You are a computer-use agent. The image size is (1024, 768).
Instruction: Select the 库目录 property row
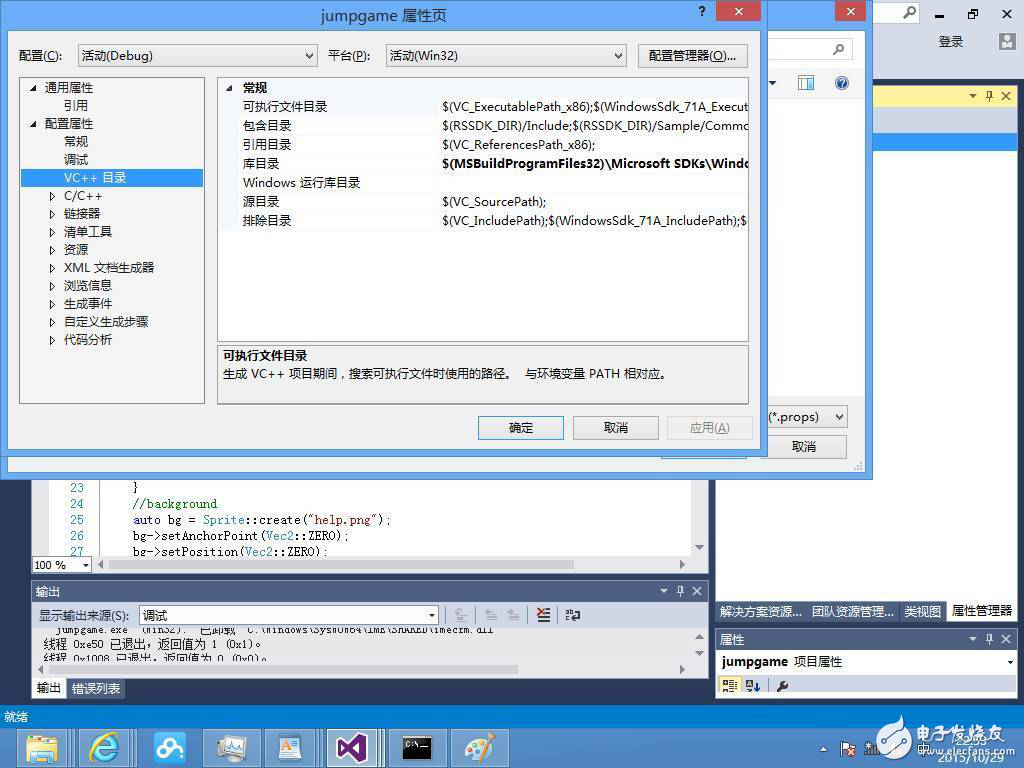[x=261, y=164]
